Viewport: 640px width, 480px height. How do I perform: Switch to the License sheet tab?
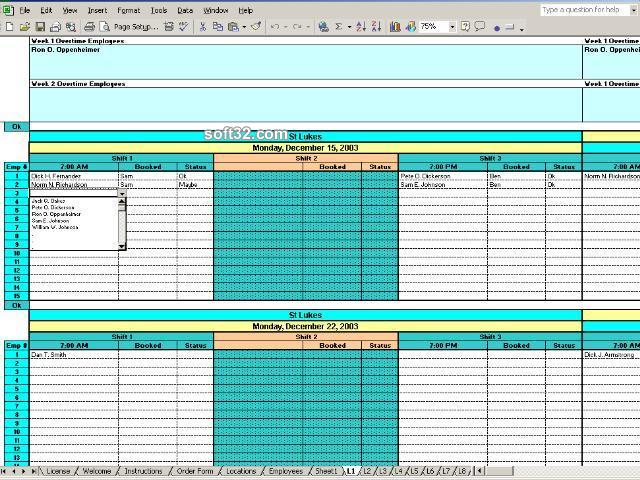tap(58, 471)
